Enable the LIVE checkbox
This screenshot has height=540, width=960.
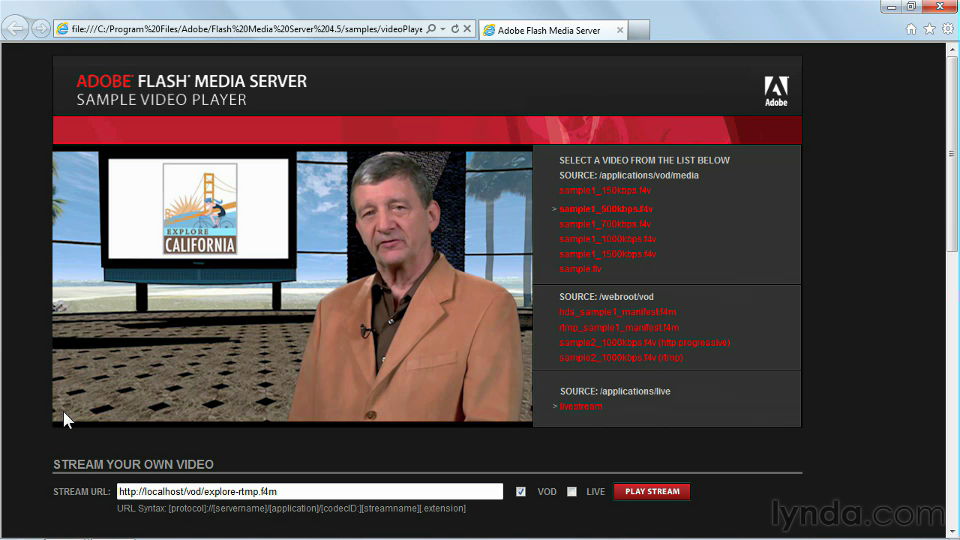click(x=572, y=492)
